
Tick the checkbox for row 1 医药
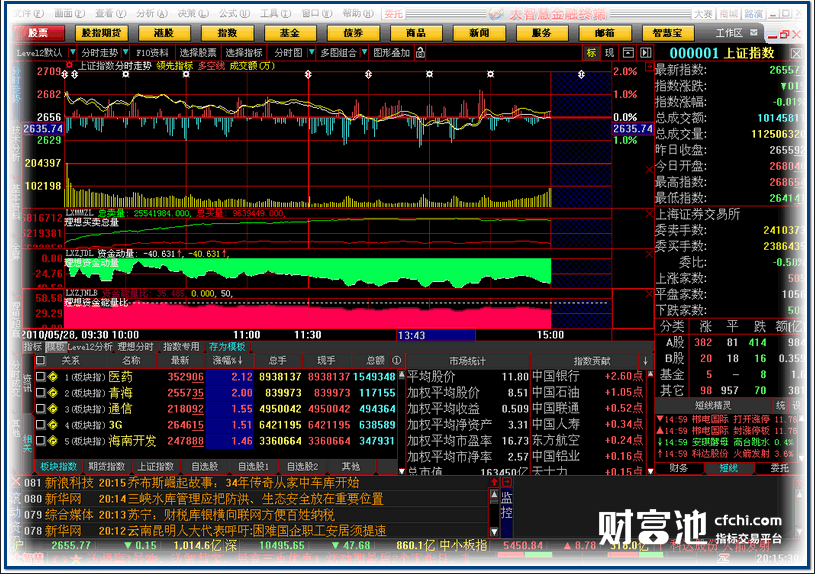41,376
